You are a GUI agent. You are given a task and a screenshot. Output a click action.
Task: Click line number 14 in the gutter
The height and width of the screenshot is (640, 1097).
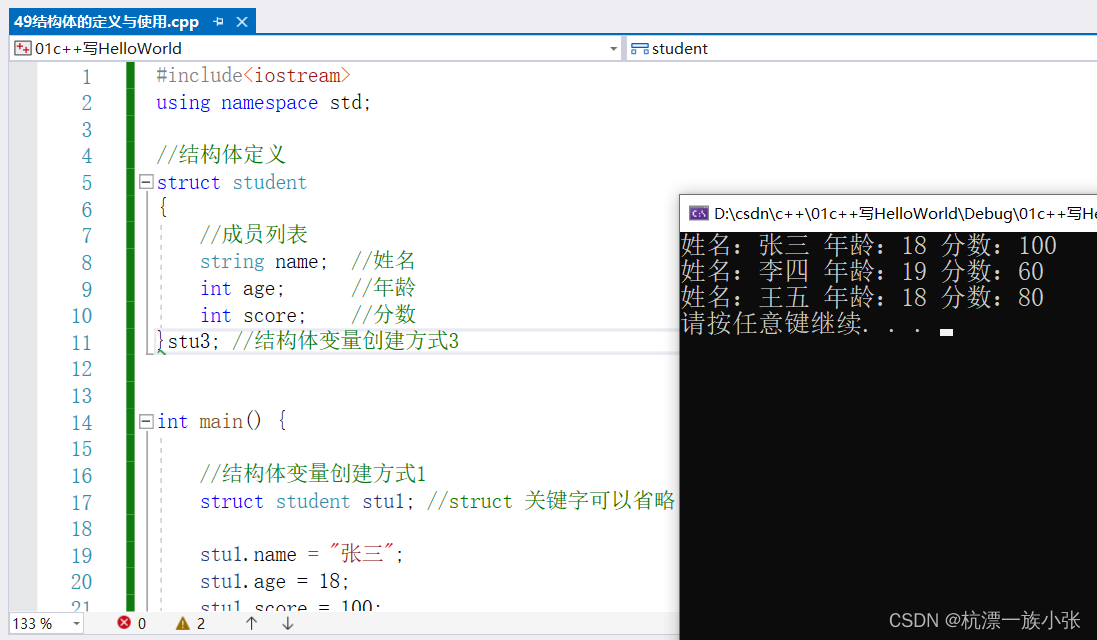82,422
